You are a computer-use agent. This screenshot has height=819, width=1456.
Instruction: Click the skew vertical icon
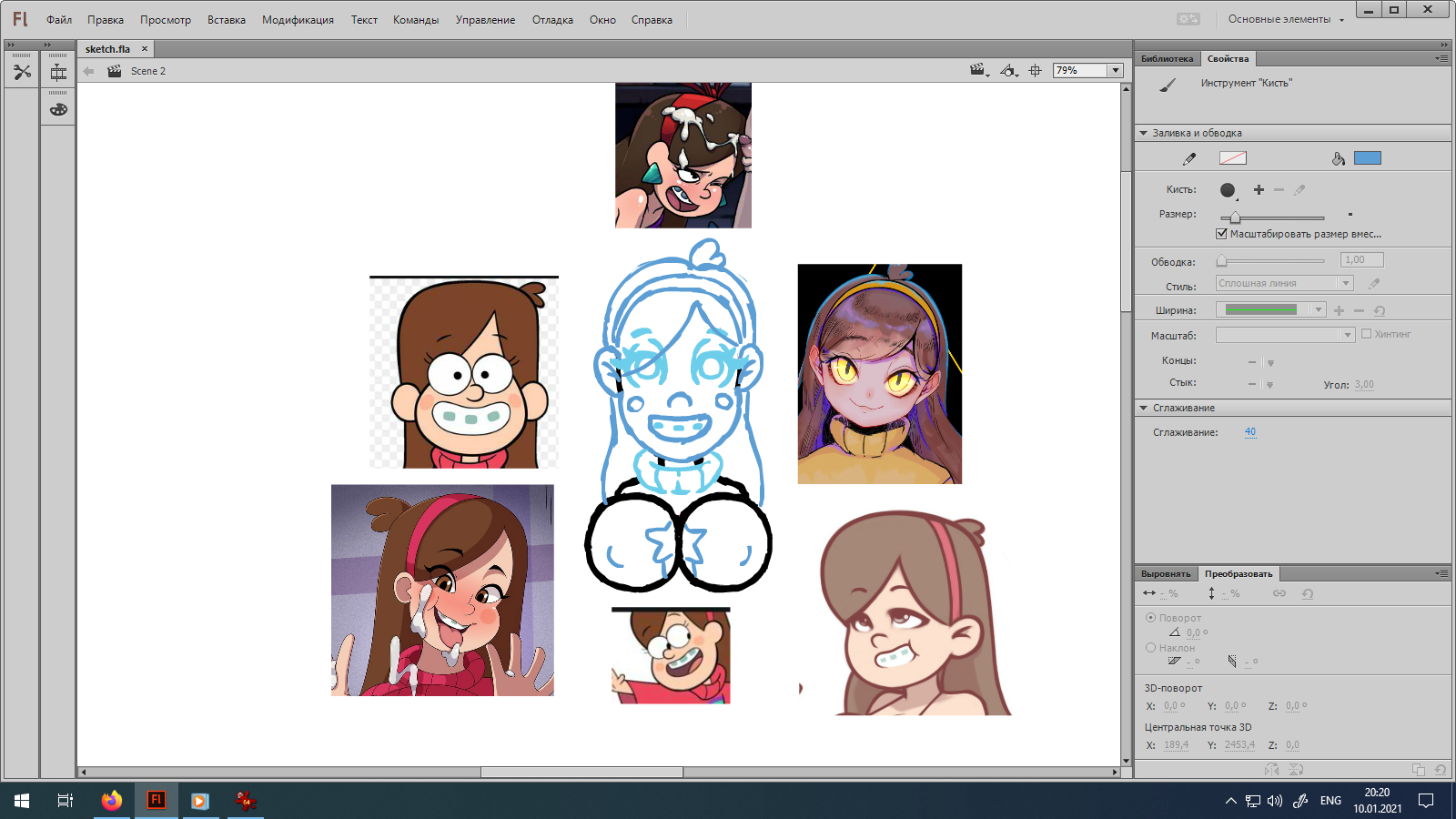click(1232, 662)
